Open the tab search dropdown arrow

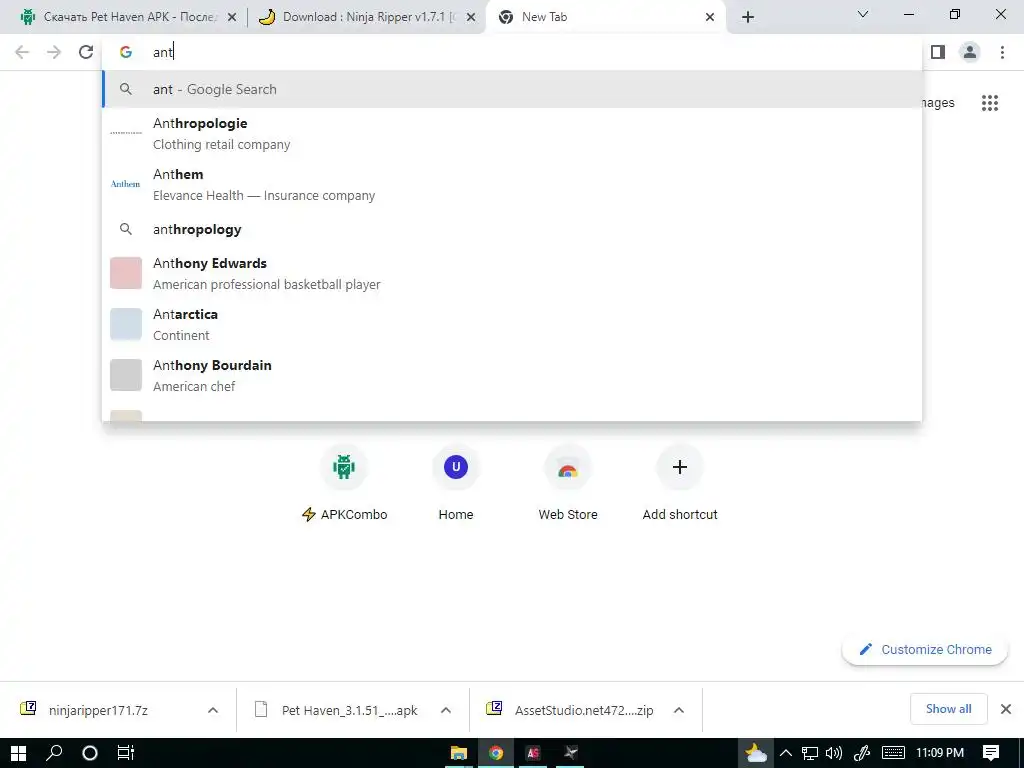863,14
